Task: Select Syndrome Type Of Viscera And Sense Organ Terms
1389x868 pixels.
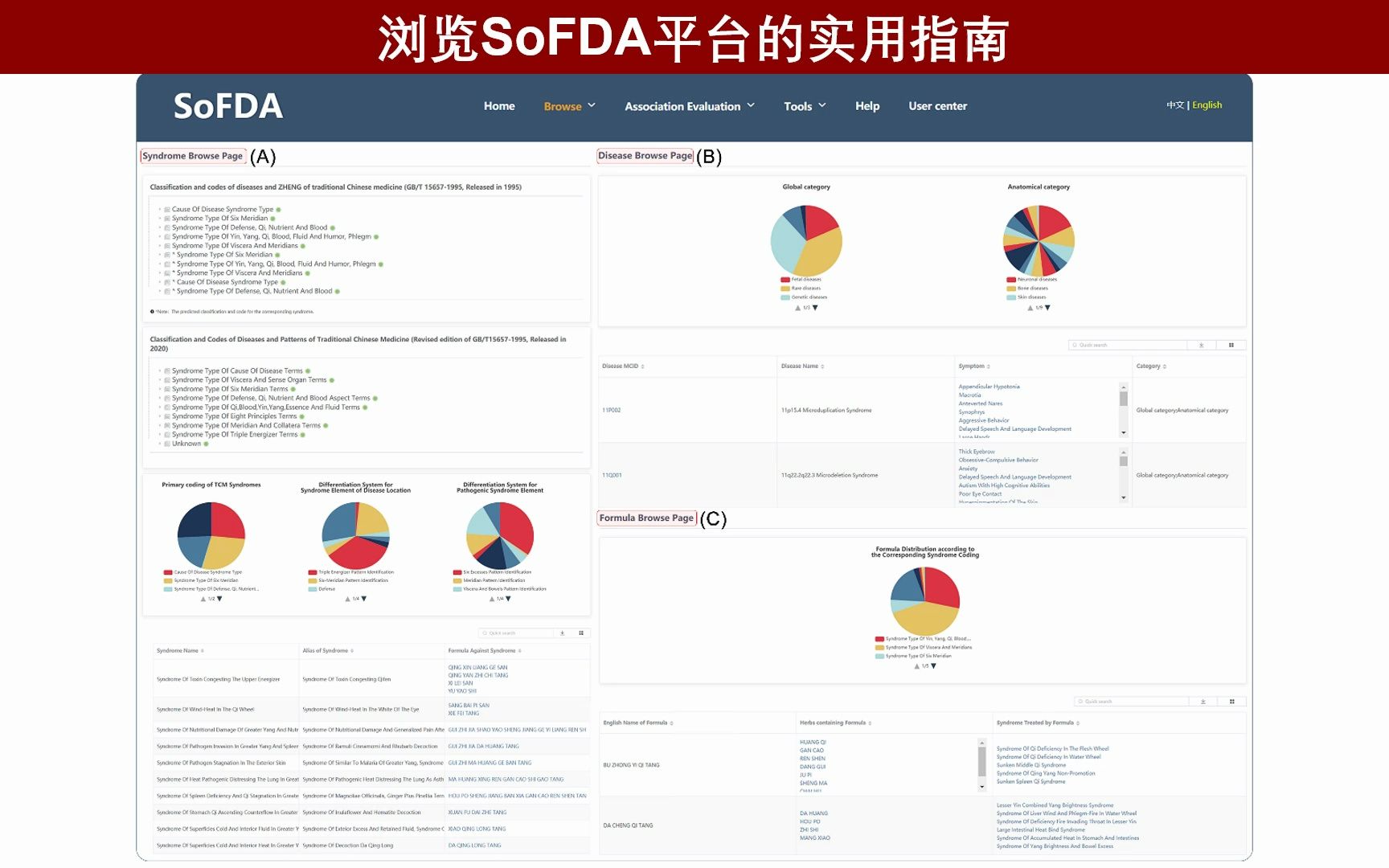Action: (x=249, y=380)
